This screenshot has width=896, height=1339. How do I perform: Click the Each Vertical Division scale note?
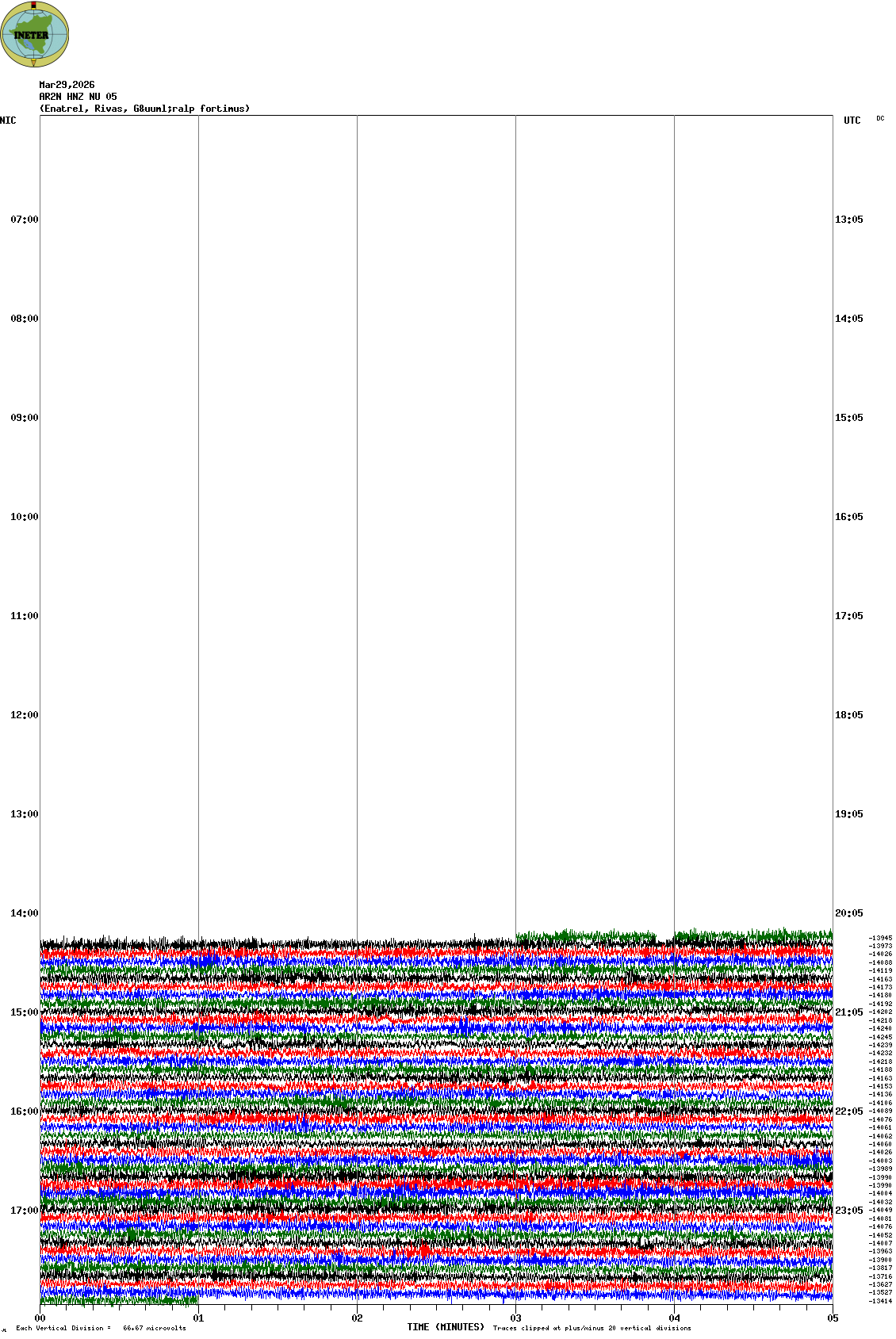tap(101, 1328)
